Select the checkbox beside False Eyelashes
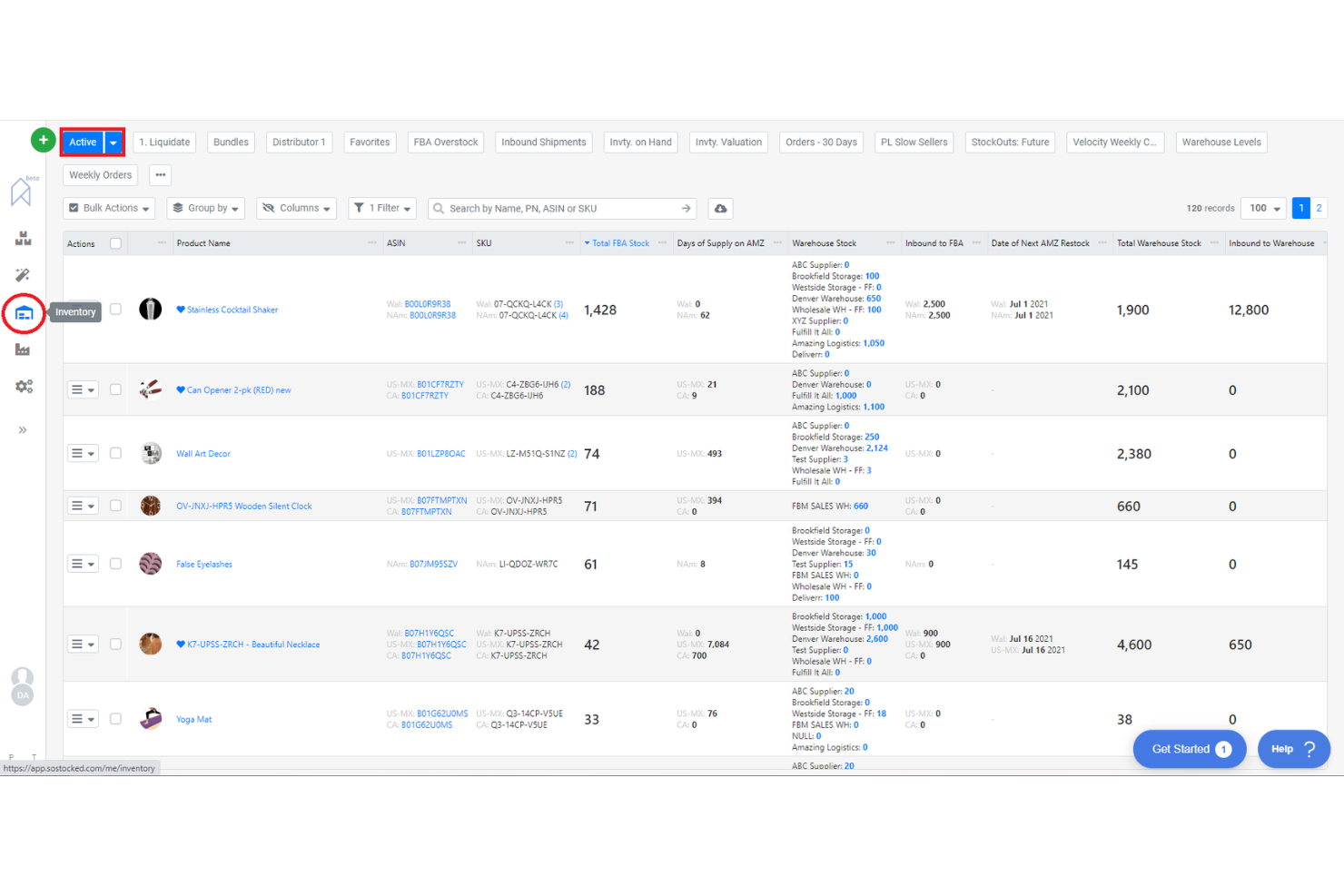The width and height of the screenshot is (1344, 896). [115, 563]
